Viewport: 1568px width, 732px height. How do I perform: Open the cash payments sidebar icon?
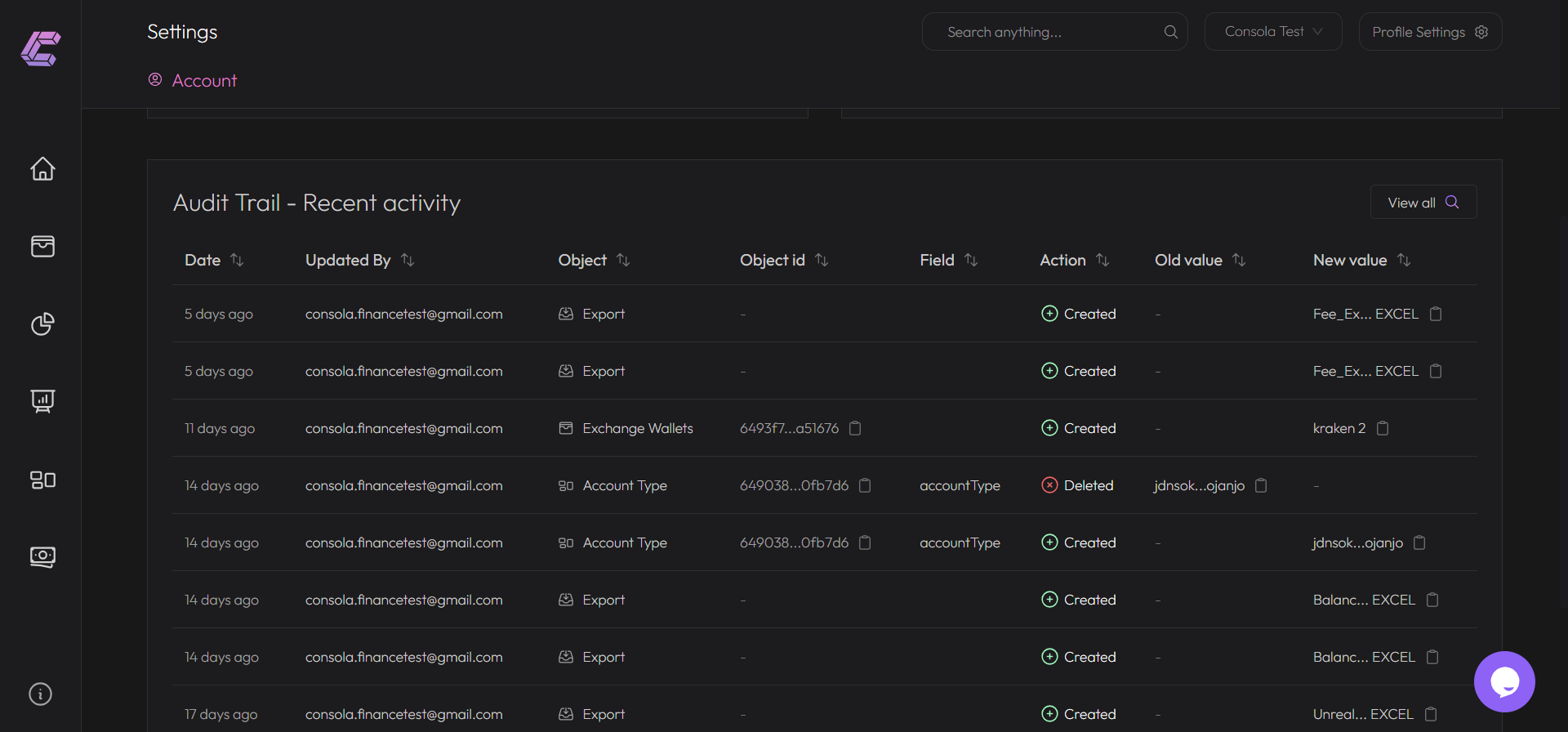(42, 557)
